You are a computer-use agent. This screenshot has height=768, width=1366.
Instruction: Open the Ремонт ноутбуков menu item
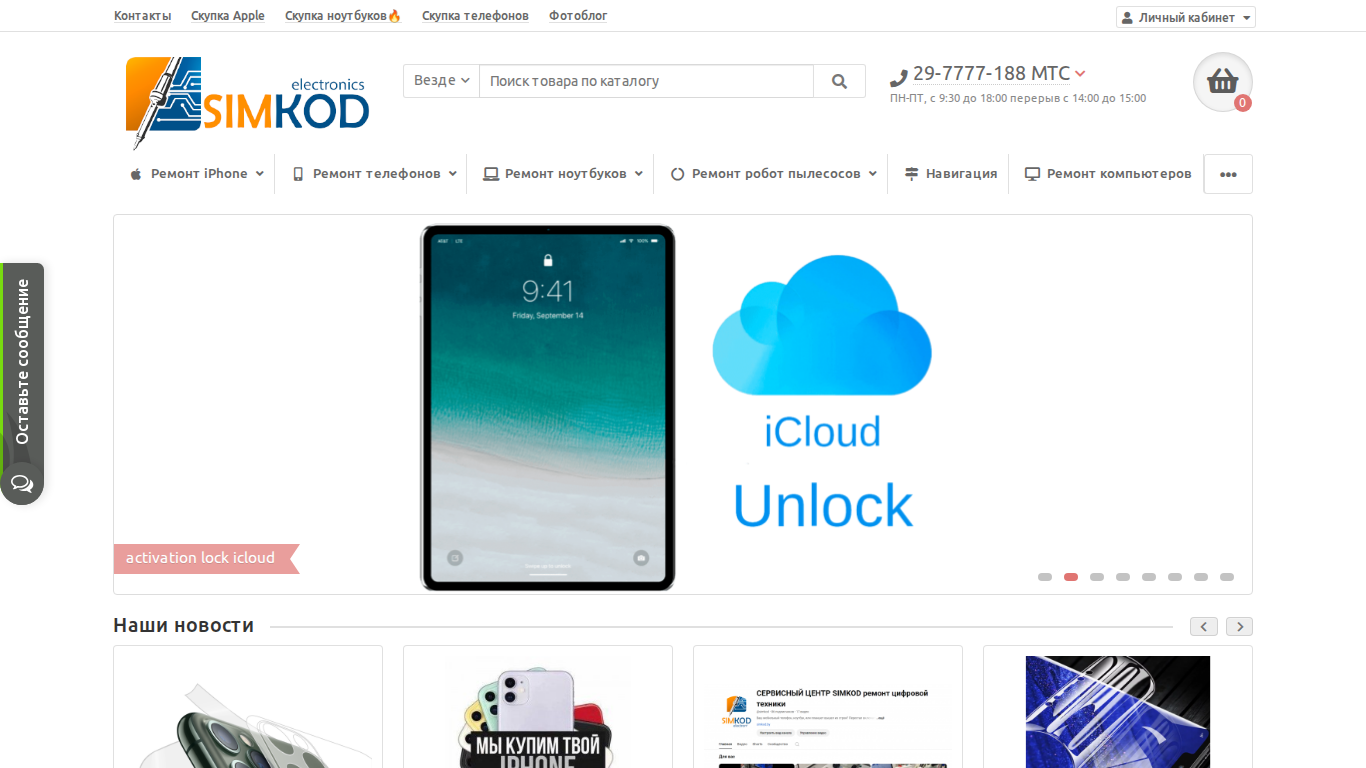(564, 174)
